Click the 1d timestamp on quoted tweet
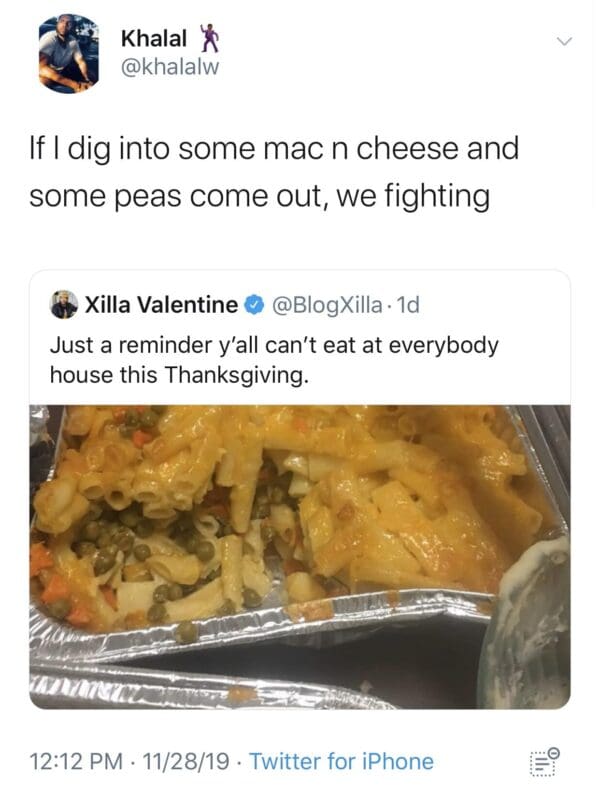The image size is (600, 793). click(x=408, y=305)
